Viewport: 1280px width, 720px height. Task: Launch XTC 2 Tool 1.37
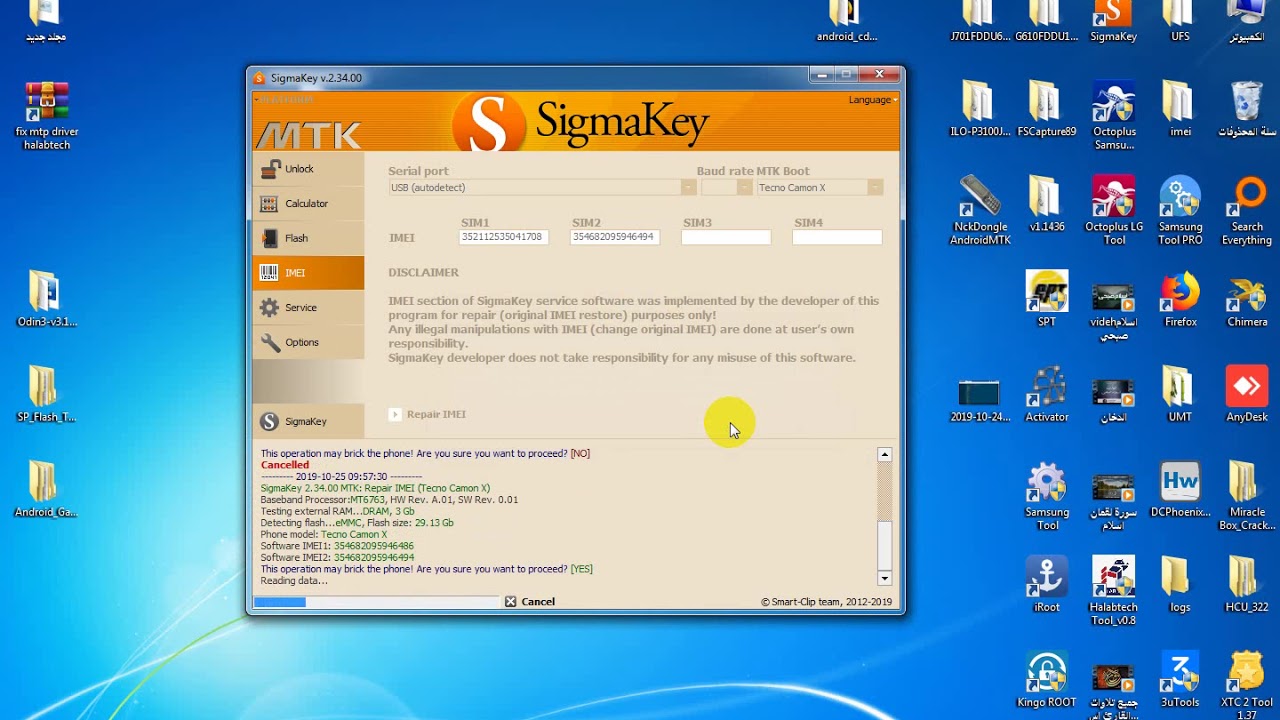click(1246, 685)
